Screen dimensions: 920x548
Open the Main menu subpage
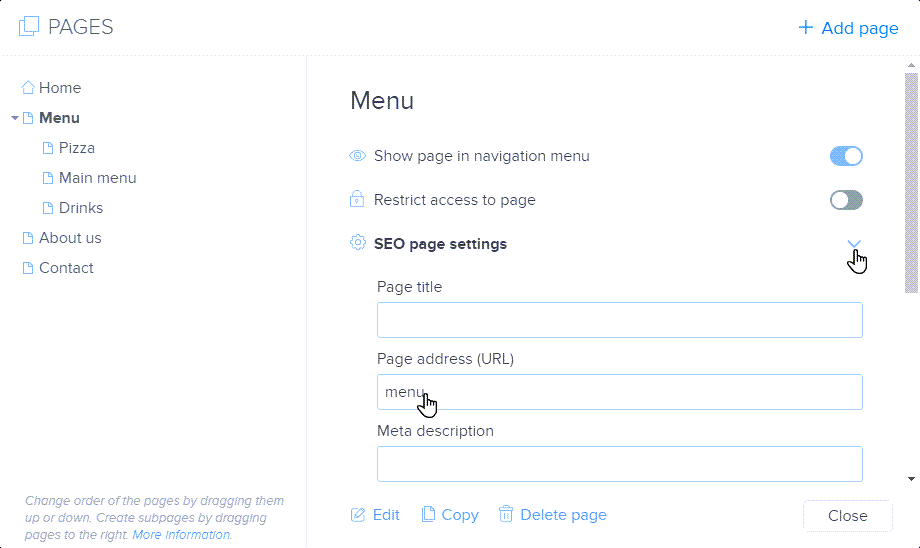(97, 178)
